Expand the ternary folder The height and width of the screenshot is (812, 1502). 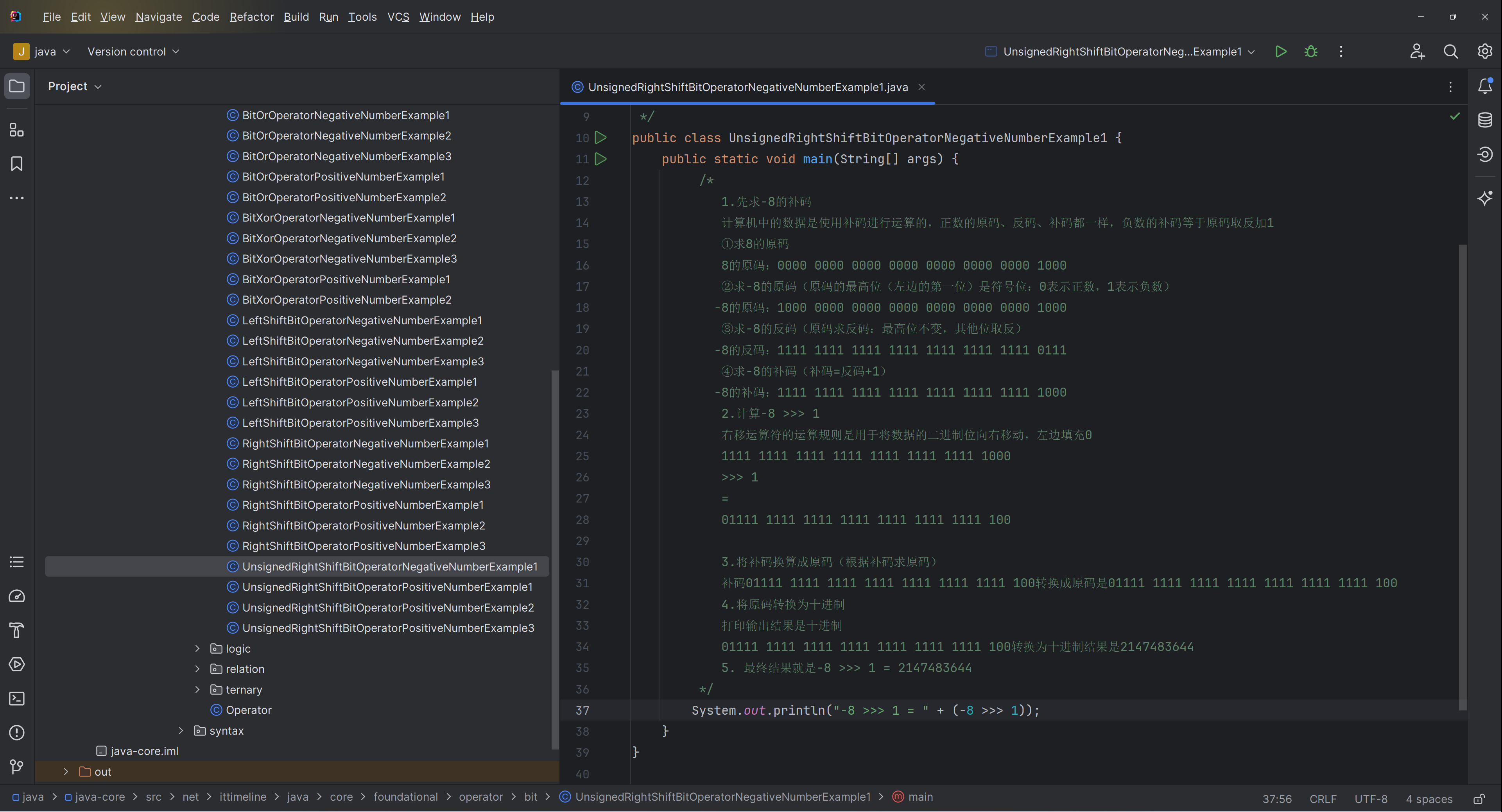coord(197,690)
